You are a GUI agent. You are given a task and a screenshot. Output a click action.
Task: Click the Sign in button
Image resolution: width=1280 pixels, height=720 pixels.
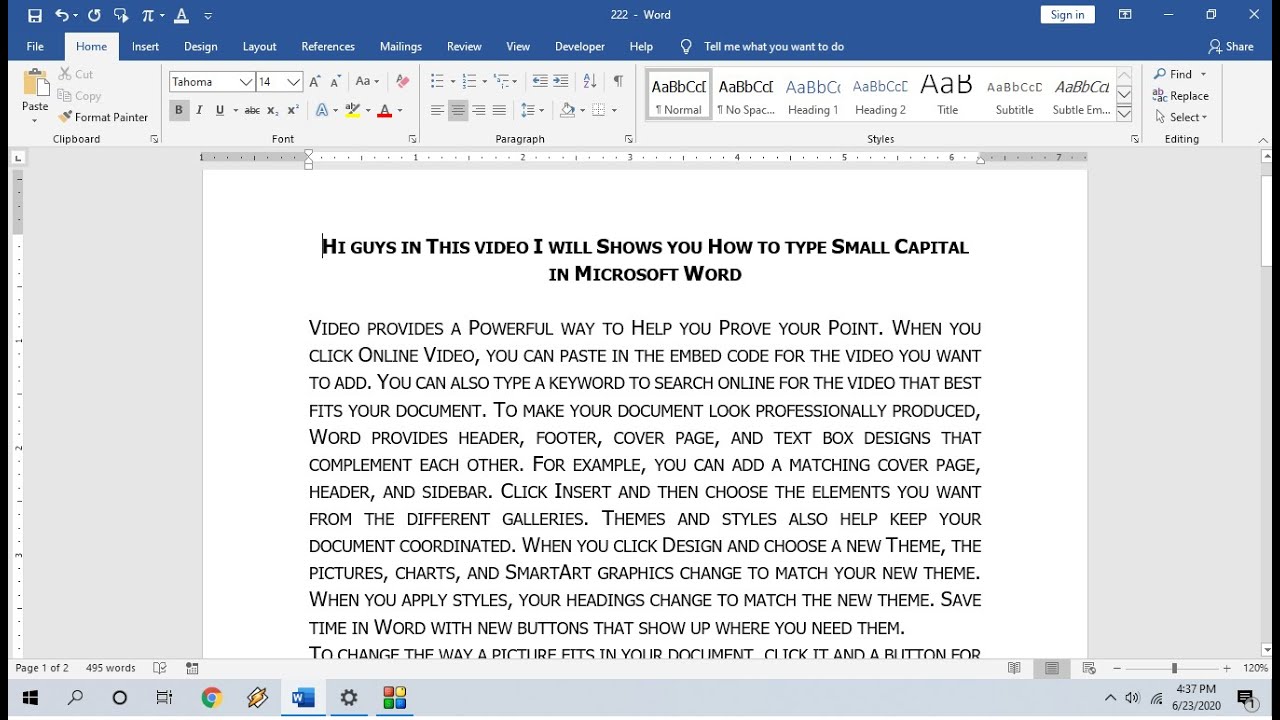(x=1067, y=15)
